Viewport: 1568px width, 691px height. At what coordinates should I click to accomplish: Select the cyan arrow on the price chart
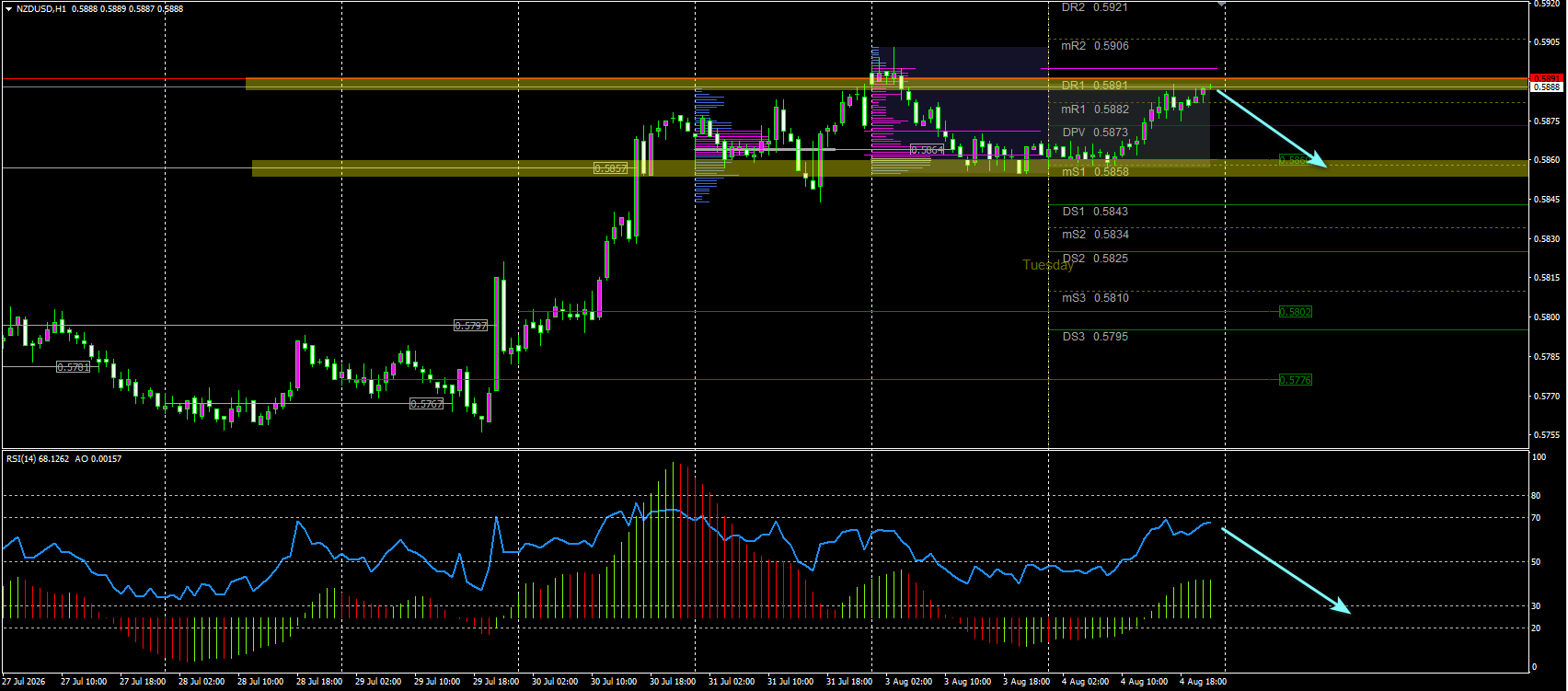click(x=1272, y=128)
